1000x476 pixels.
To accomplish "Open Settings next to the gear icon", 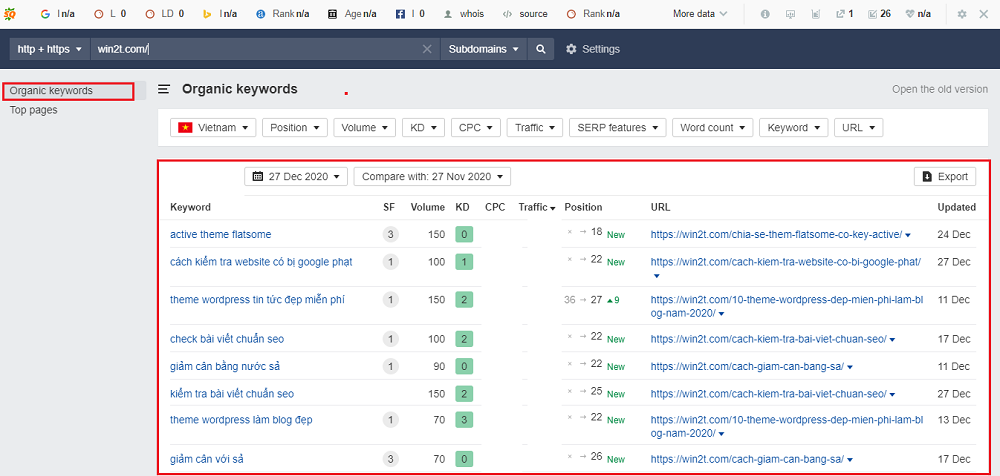I will tap(593, 49).
